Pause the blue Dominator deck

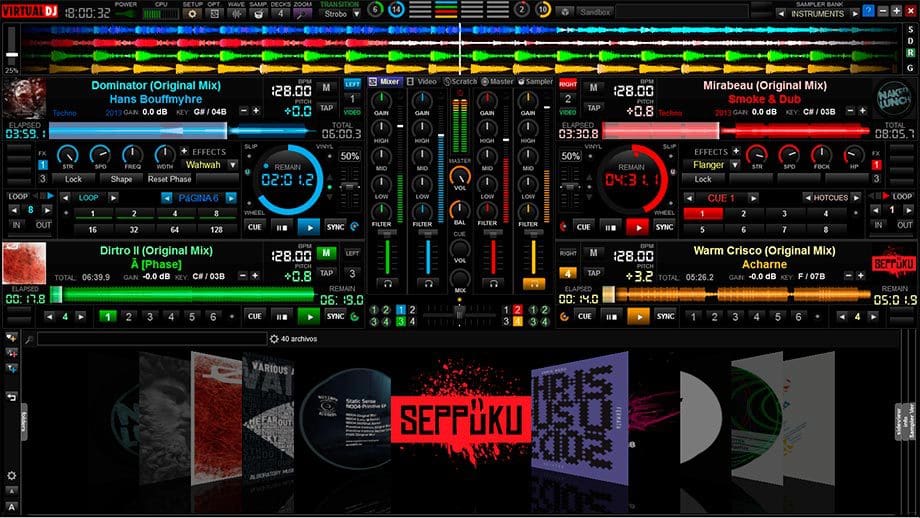[282, 227]
